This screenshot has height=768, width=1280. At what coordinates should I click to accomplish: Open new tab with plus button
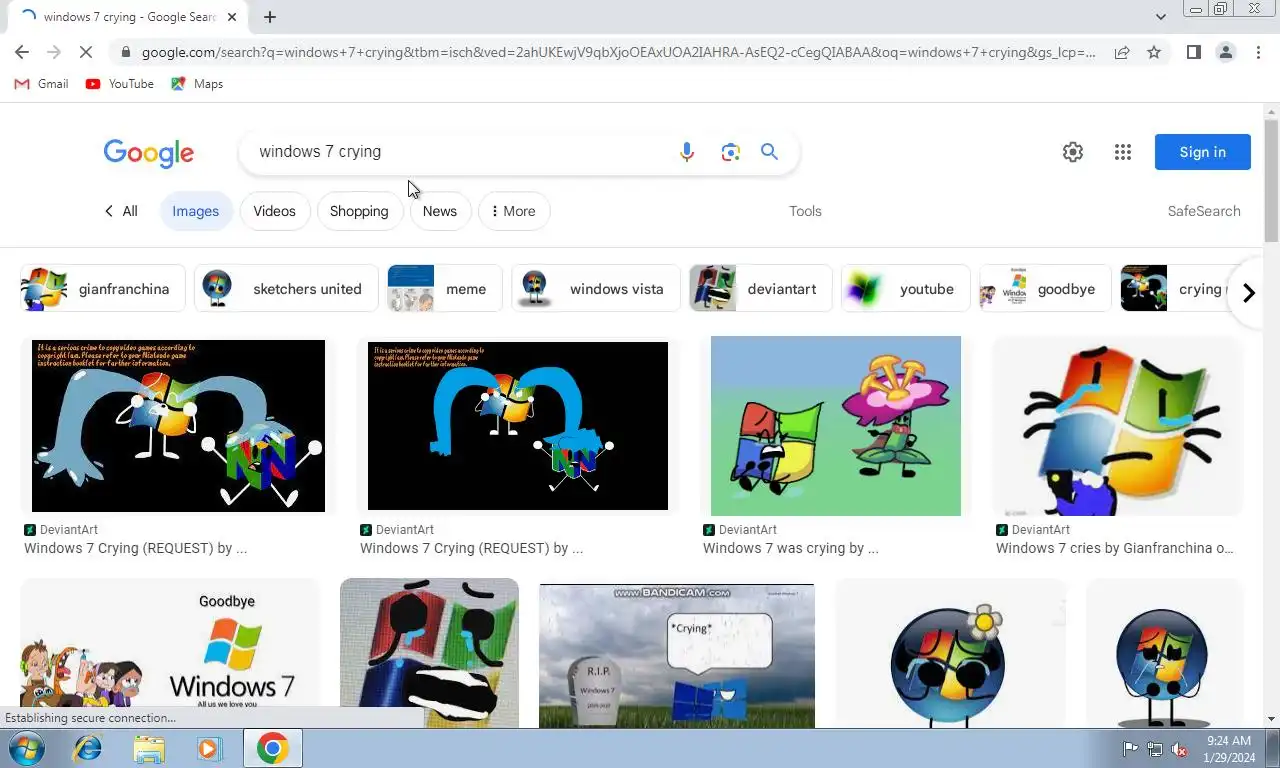(270, 17)
